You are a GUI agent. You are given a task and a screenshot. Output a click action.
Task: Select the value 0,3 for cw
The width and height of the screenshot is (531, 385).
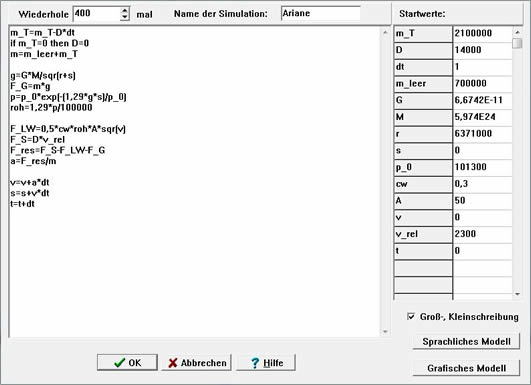coord(483,184)
